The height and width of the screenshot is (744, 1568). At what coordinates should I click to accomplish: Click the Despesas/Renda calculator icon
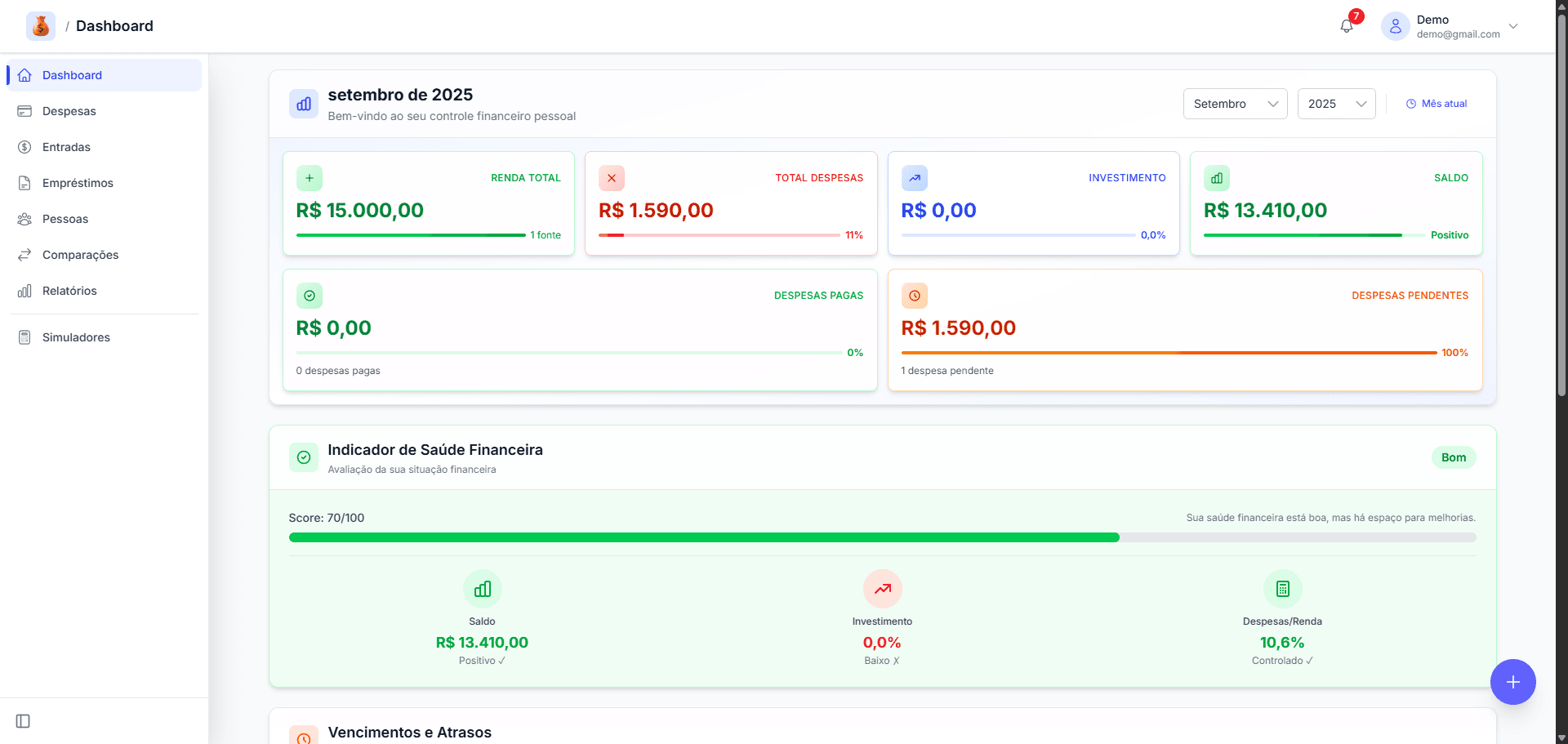(x=1282, y=588)
